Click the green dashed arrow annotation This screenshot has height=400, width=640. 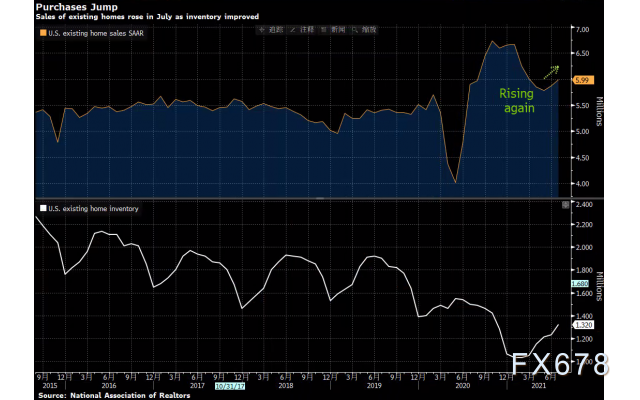[549, 72]
